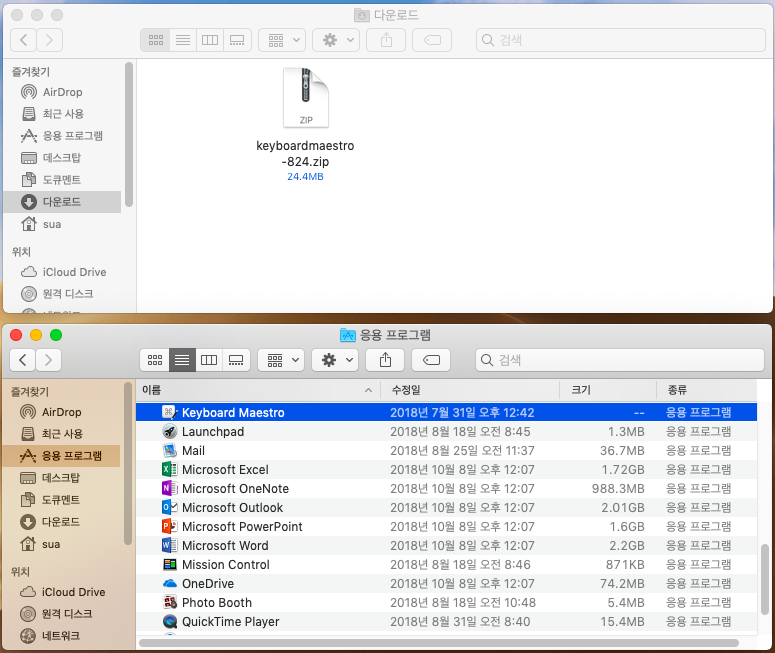Click the tag button in the 응용 프로그램 window
This screenshot has height=653, width=775.
431,360
